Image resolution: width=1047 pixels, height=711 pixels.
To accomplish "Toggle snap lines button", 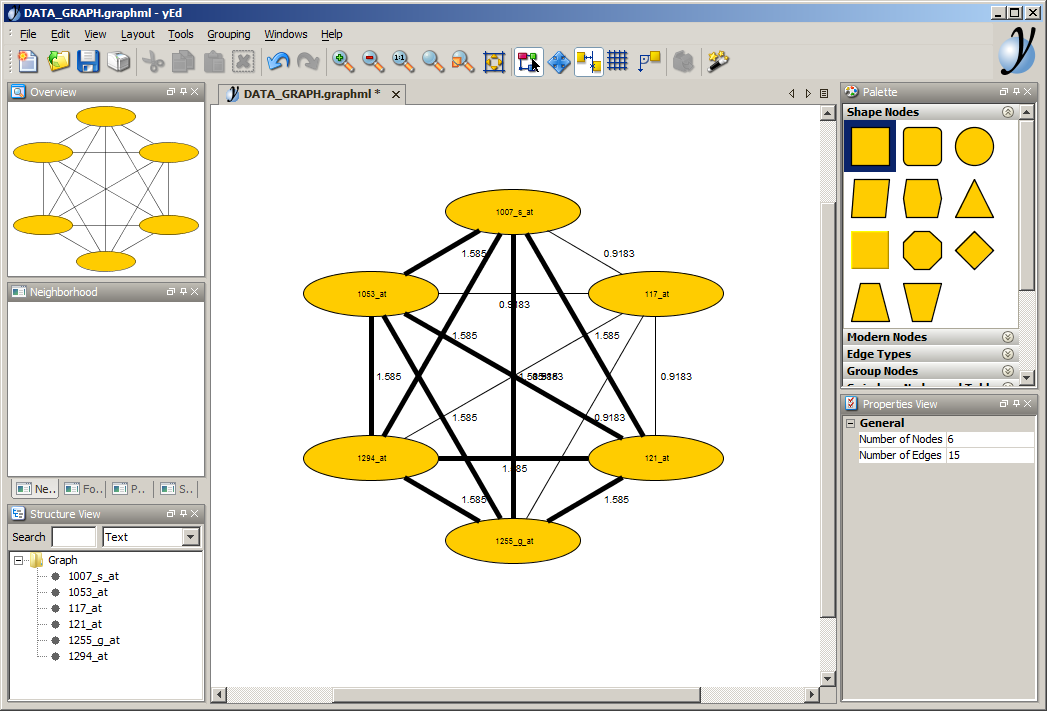I will (x=589, y=61).
